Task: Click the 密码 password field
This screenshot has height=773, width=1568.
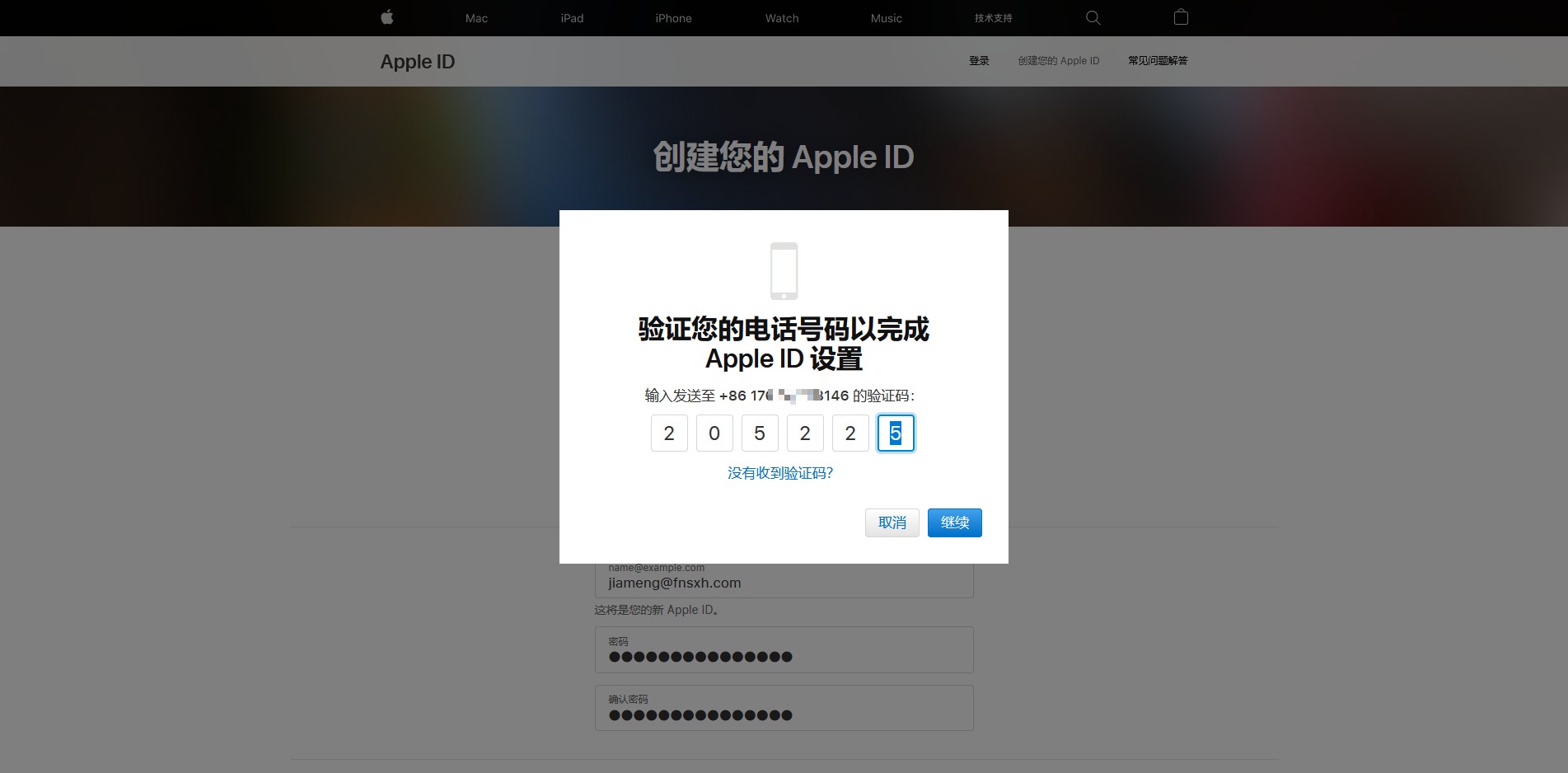Action: 784,650
